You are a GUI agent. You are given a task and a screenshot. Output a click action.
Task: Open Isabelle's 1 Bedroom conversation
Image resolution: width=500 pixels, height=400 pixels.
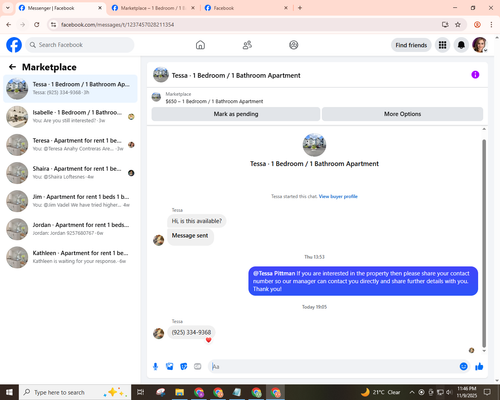click(x=70, y=117)
